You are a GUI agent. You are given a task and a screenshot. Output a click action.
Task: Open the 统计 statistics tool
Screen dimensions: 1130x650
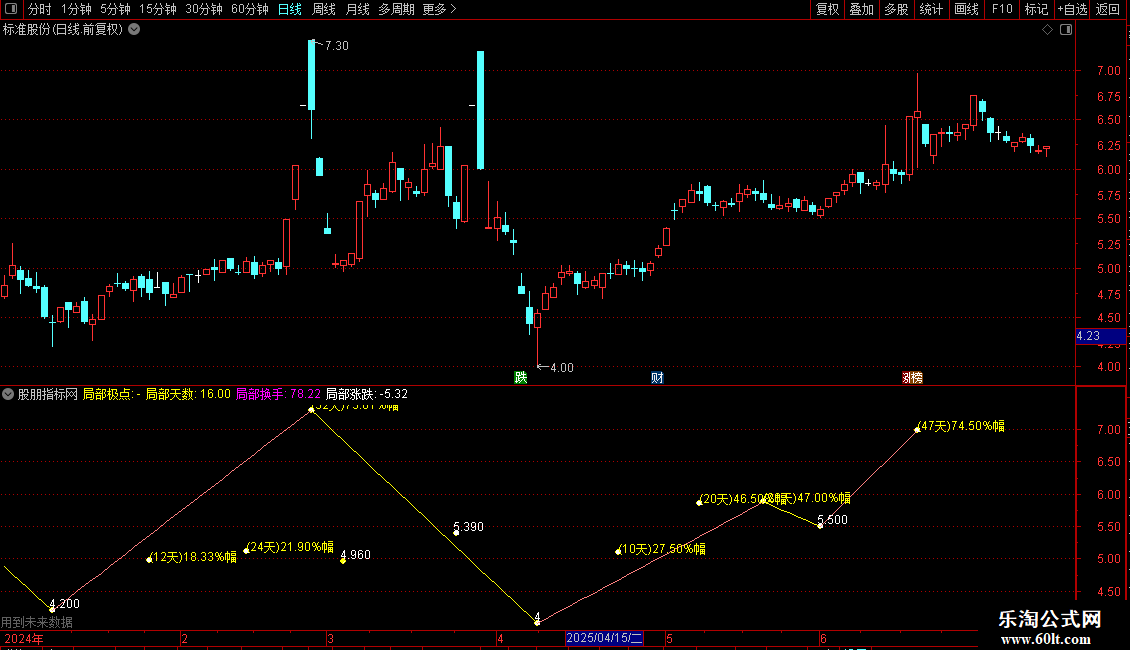[x=931, y=9]
